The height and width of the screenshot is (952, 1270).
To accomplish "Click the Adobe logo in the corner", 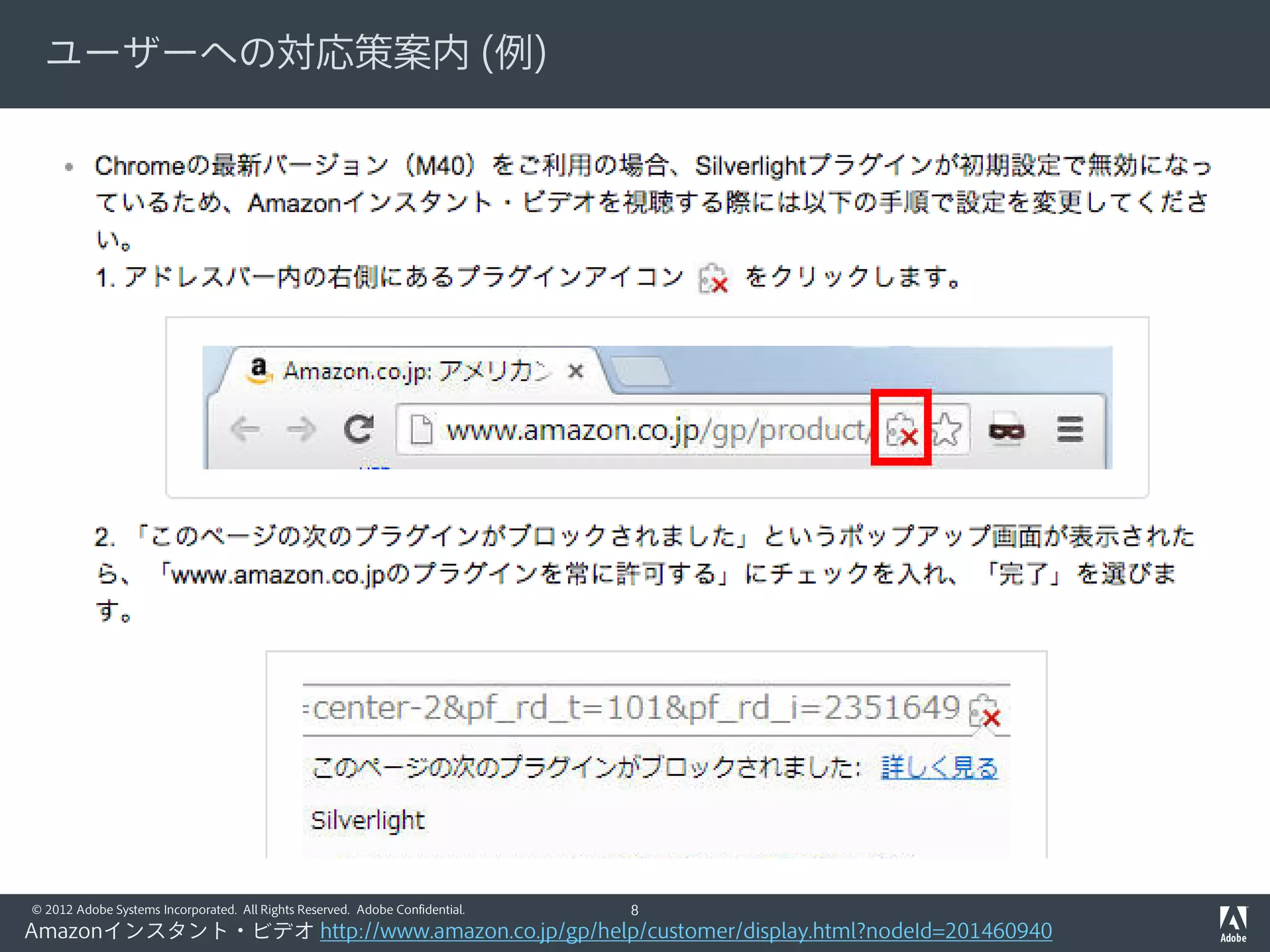I will tap(1233, 924).
